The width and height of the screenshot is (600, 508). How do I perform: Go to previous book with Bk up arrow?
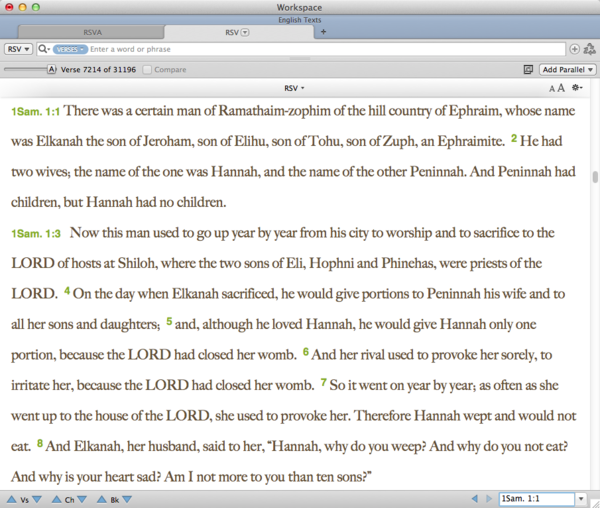(102, 499)
